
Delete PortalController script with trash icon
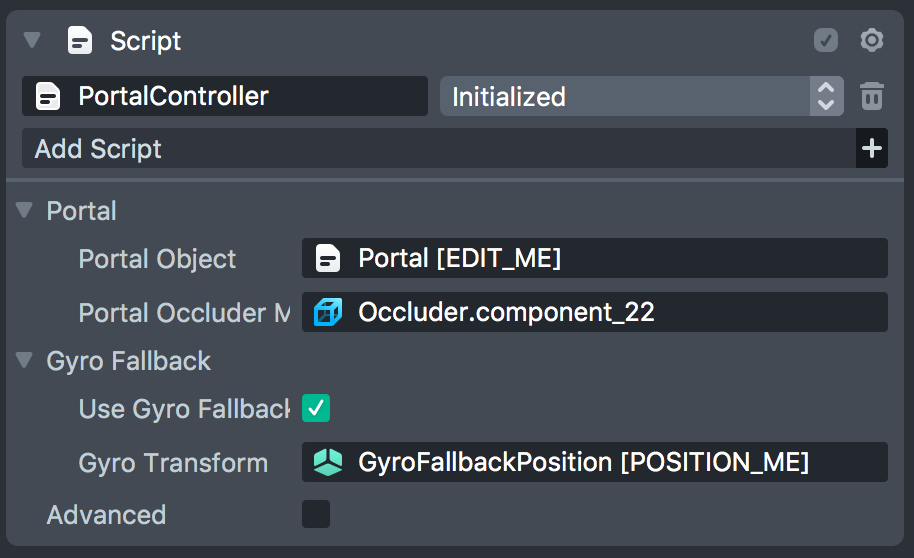(872, 97)
